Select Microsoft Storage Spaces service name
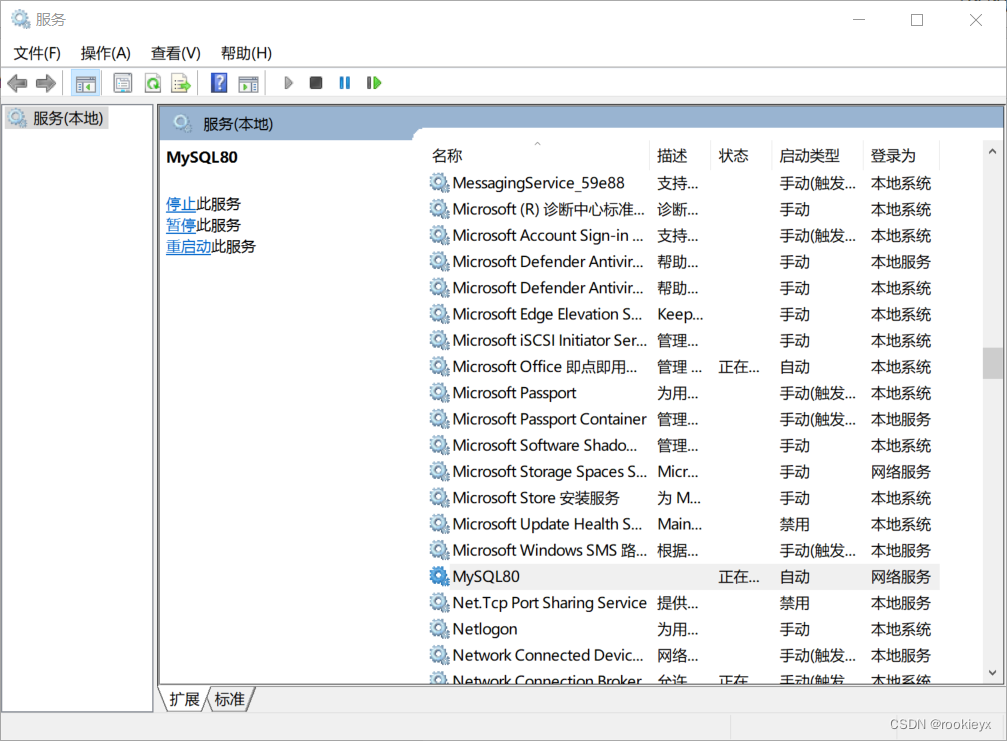 pos(550,471)
